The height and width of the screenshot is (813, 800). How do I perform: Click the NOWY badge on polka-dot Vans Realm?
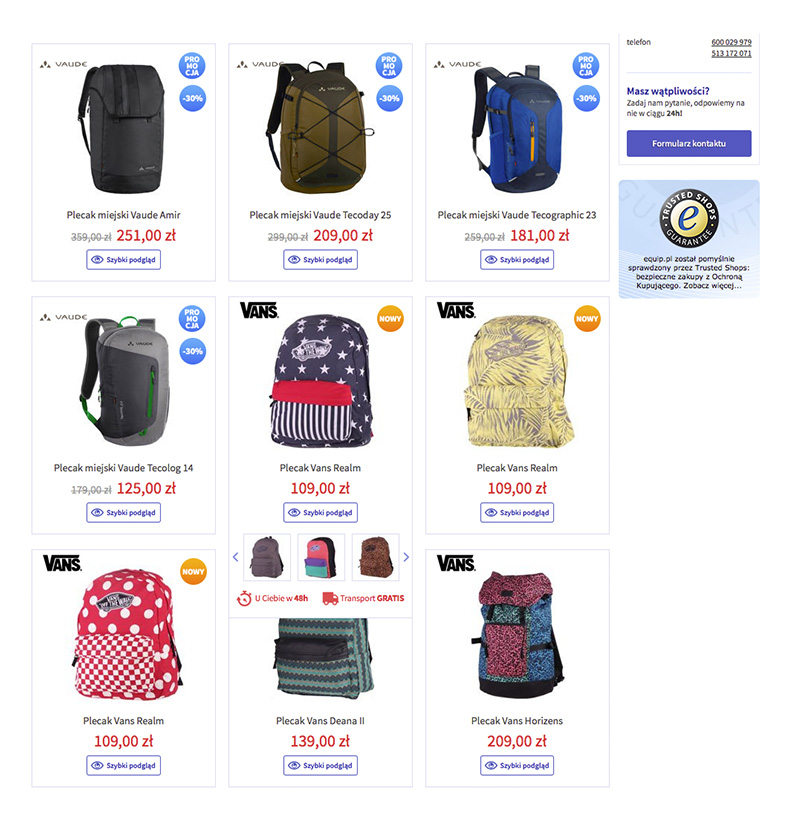click(193, 571)
